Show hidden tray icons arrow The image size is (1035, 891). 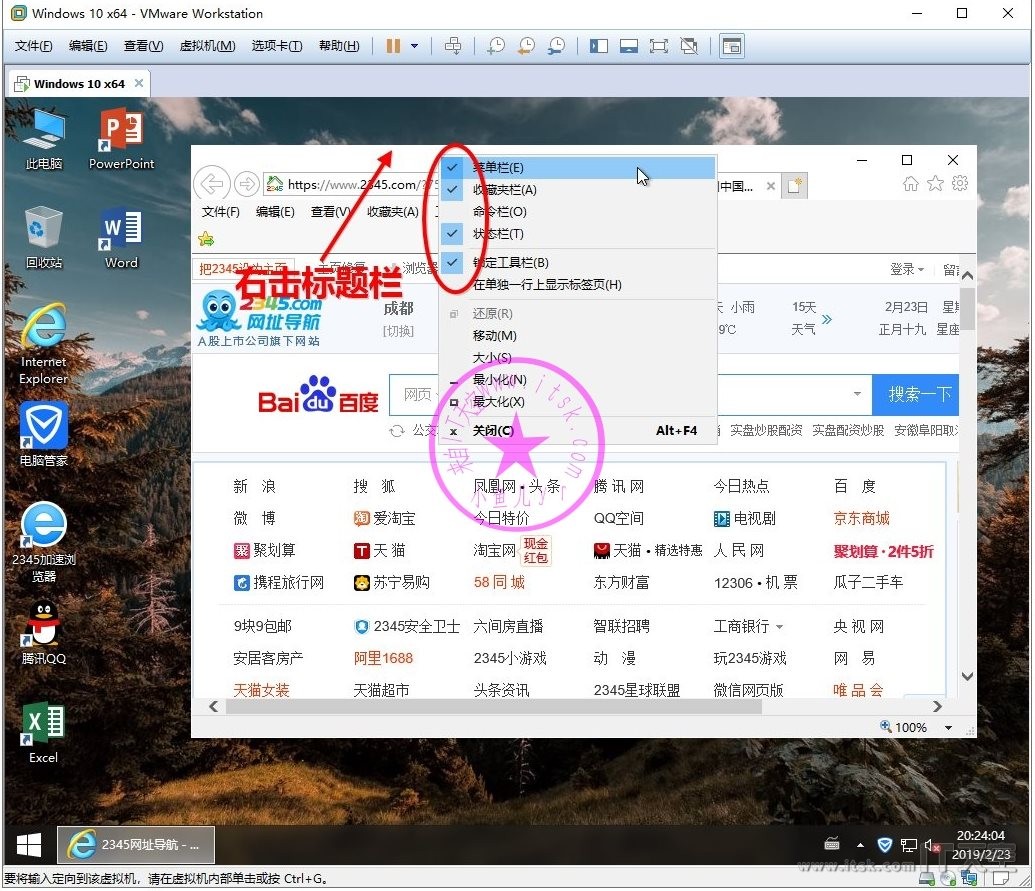pyautogui.click(x=860, y=845)
